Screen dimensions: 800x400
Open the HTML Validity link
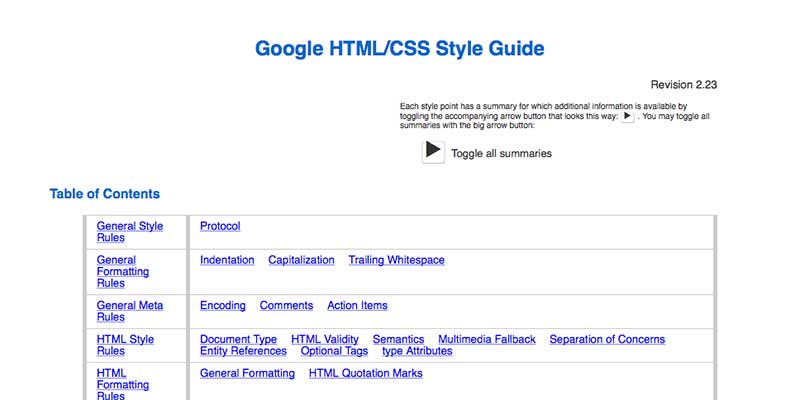[325, 339]
